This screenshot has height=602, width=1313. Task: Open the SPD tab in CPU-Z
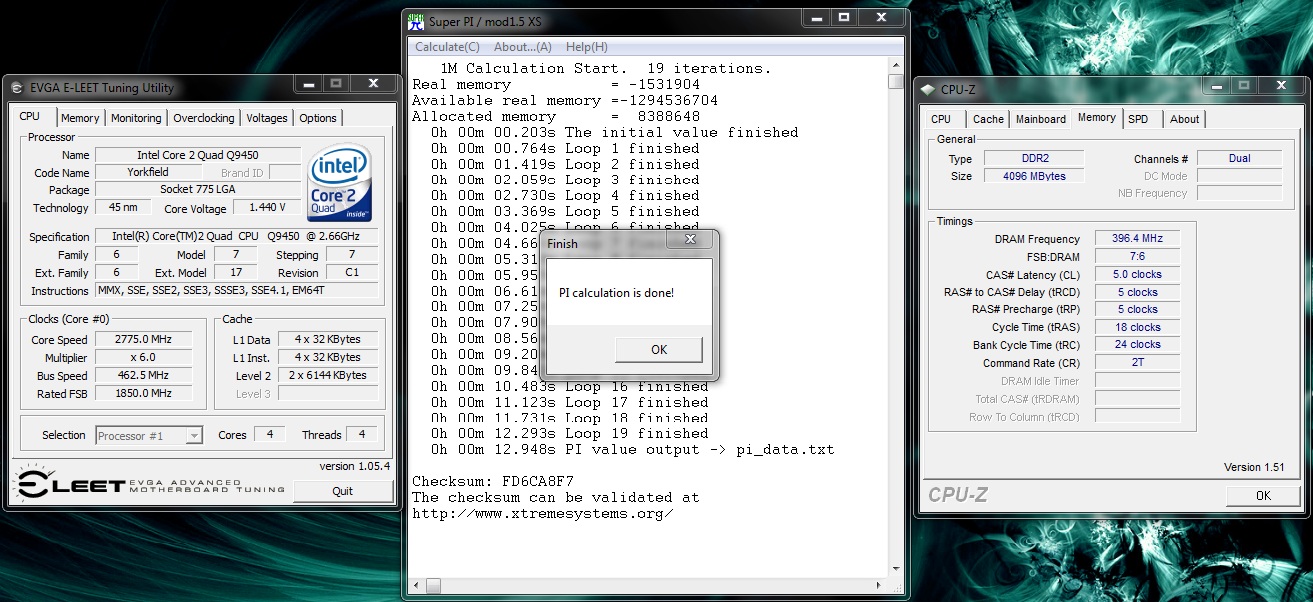tap(1138, 119)
